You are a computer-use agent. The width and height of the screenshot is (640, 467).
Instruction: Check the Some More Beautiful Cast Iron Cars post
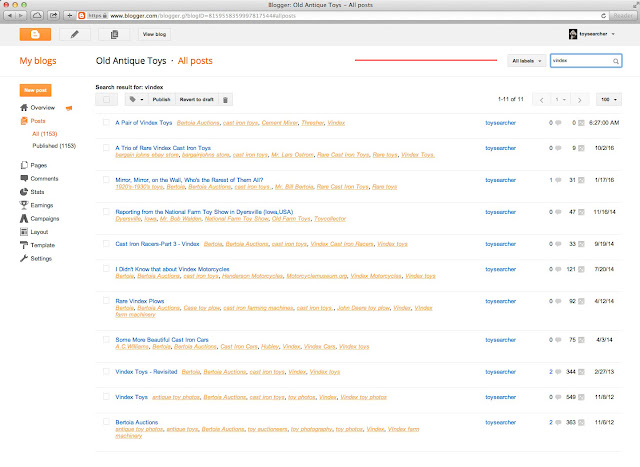(x=106, y=340)
